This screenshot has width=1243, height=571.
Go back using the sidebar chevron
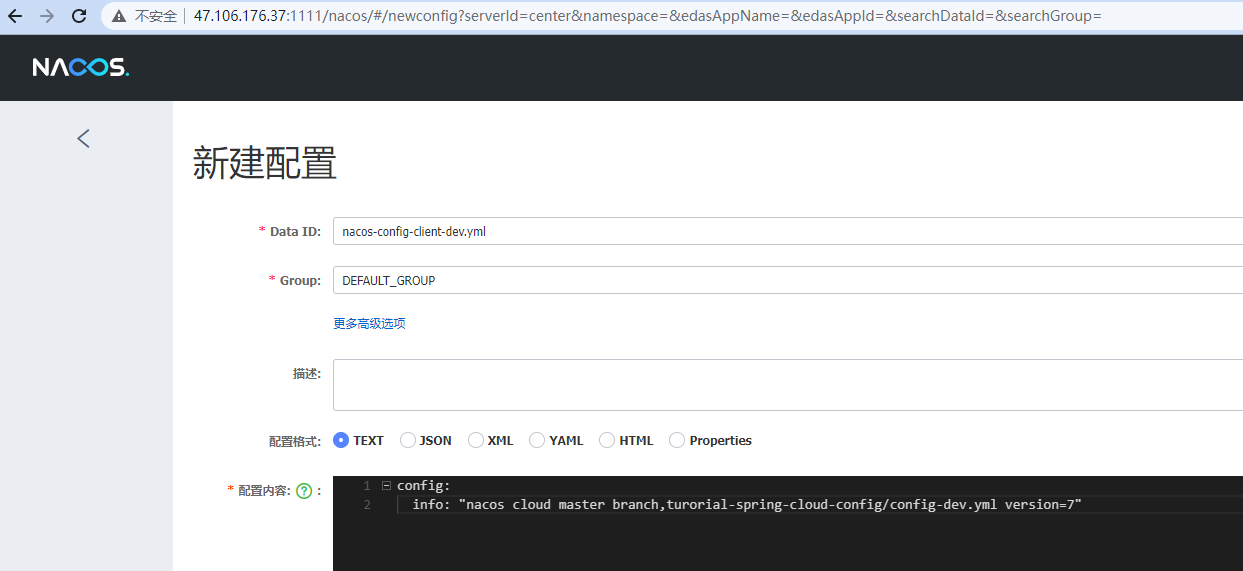[x=84, y=138]
